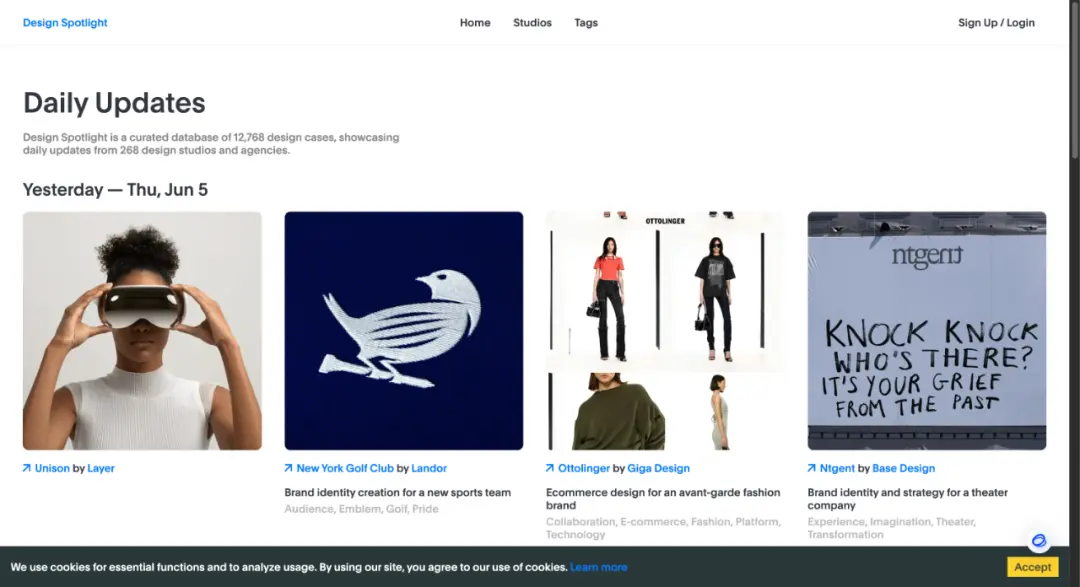Visit the Landor studio link

pyautogui.click(x=429, y=468)
